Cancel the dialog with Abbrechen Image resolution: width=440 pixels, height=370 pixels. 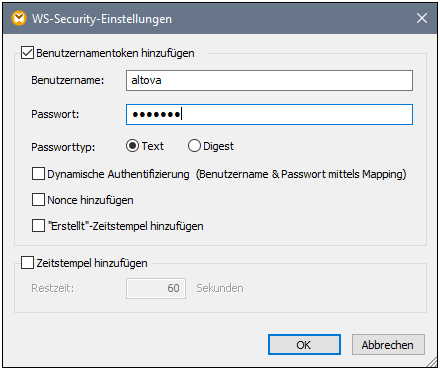(x=388, y=345)
